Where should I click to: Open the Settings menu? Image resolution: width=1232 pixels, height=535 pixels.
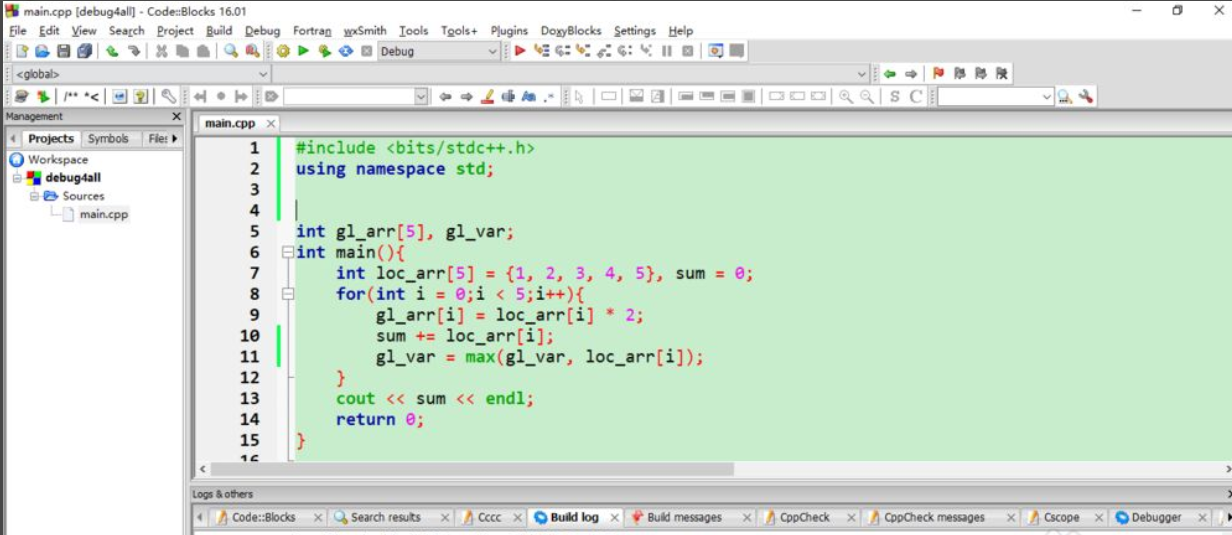click(x=635, y=31)
